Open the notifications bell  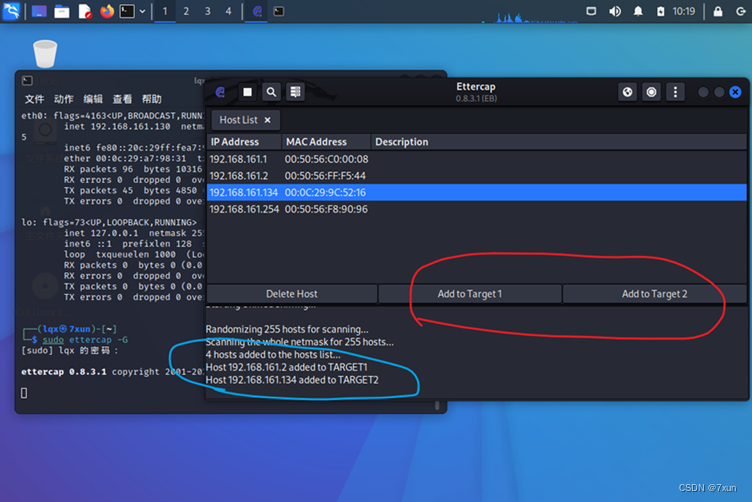638,11
